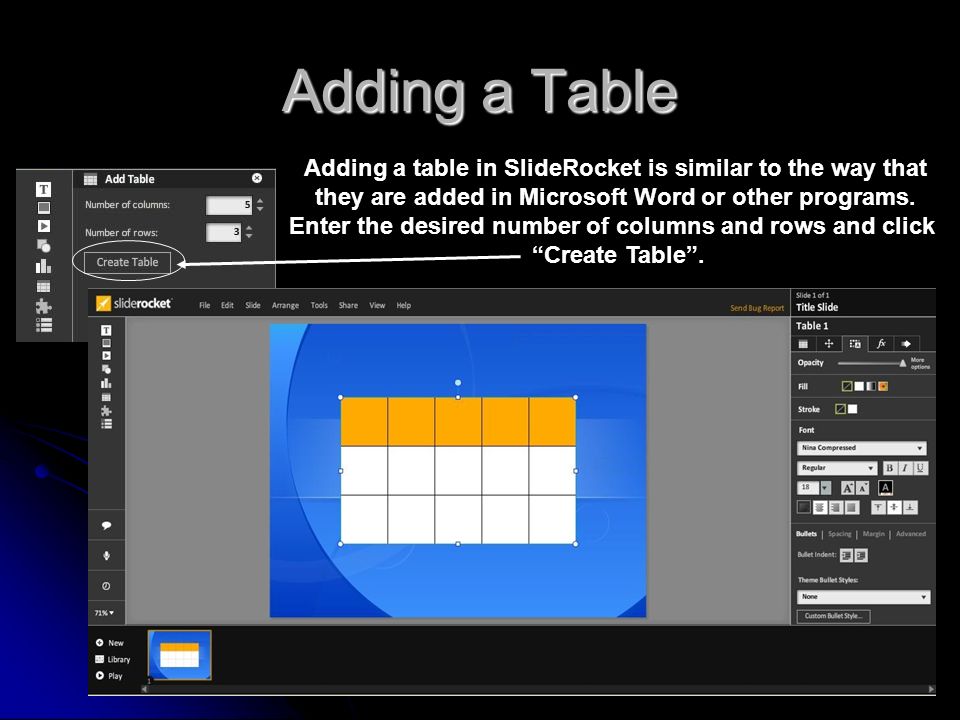Viewport: 960px width, 720px height.
Task: Select the white Stroke swatch
Action: tap(852, 409)
